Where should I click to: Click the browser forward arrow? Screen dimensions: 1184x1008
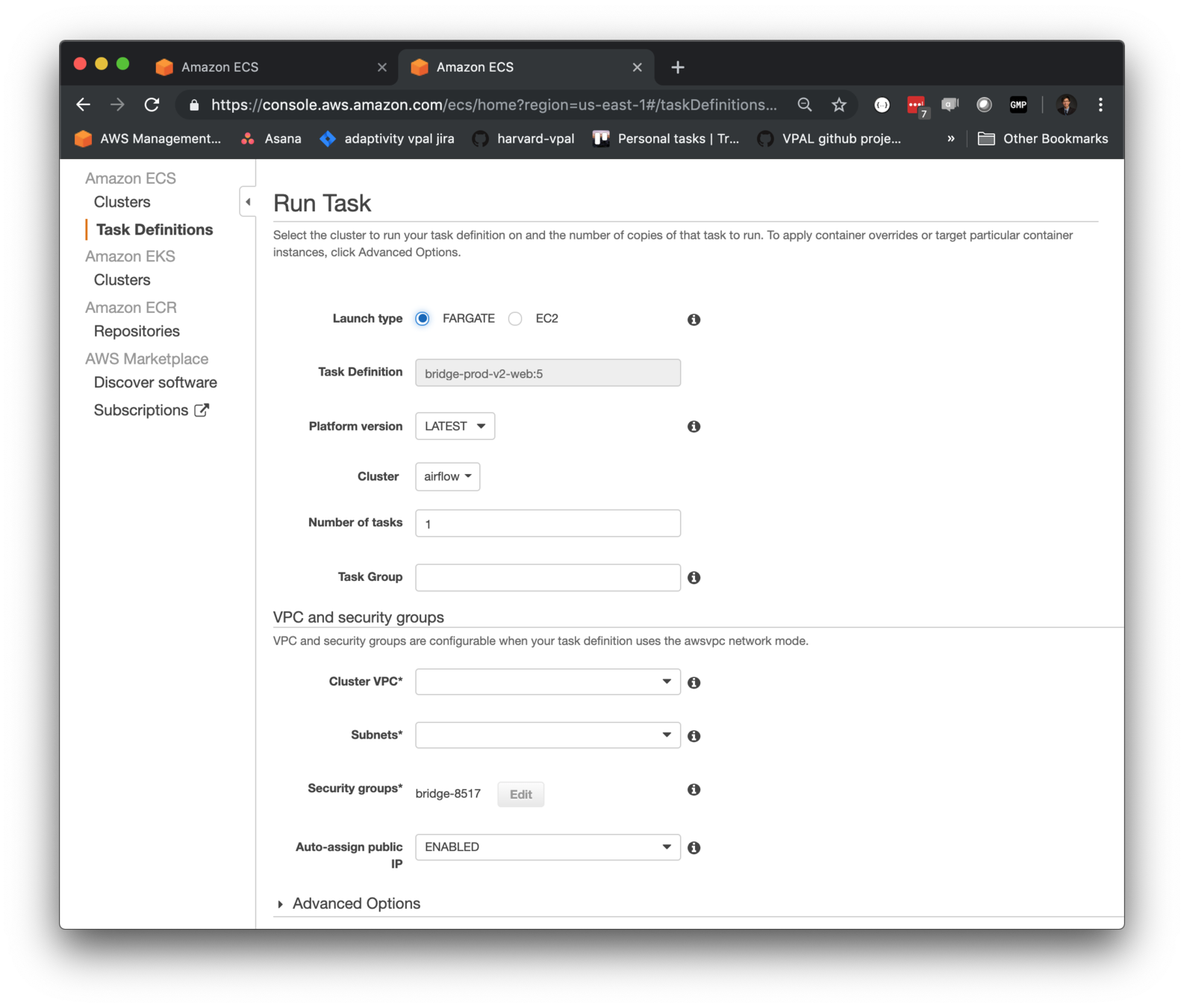point(117,105)
